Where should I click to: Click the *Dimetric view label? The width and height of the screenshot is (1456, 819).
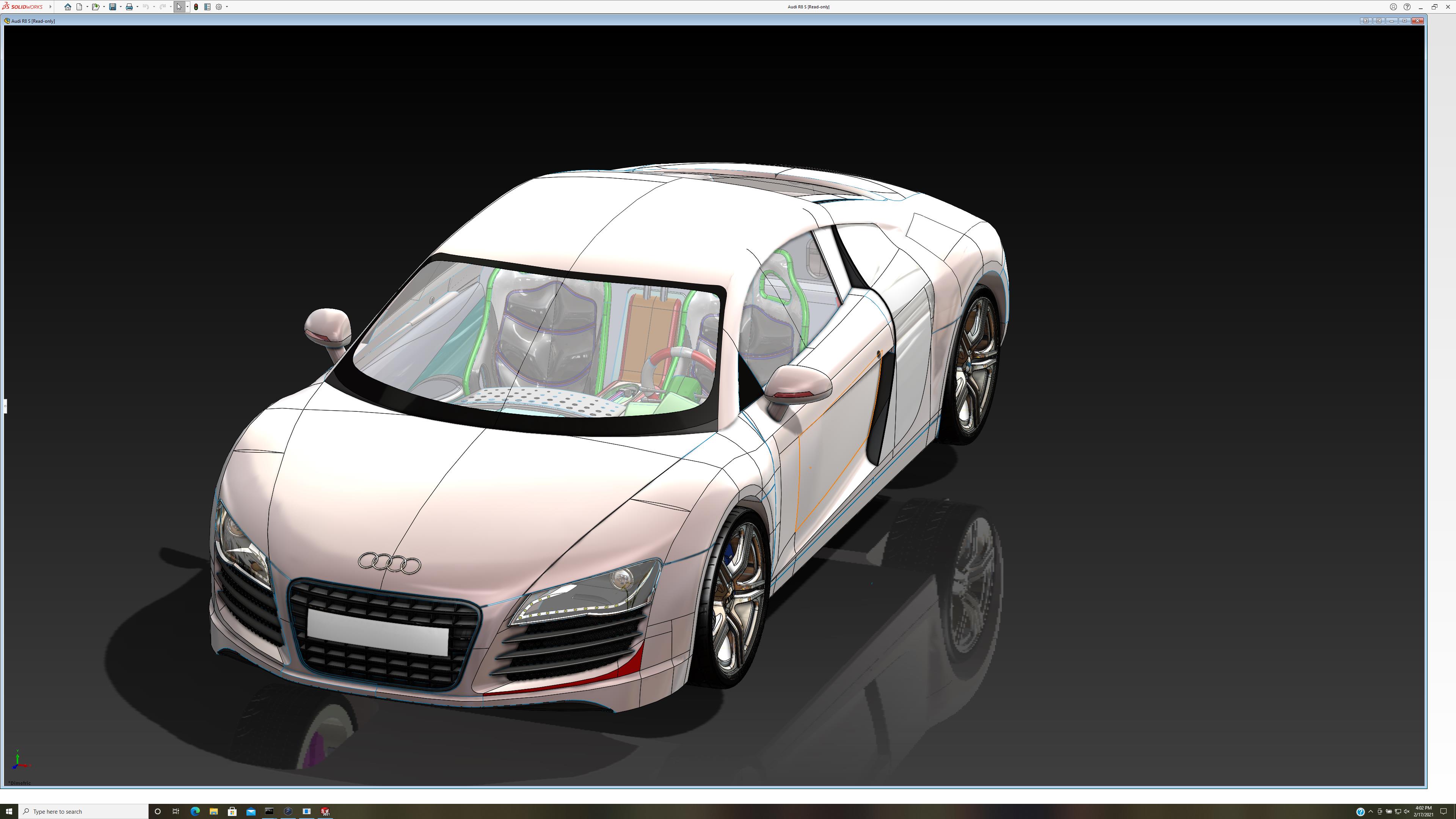tap(19, 783)
